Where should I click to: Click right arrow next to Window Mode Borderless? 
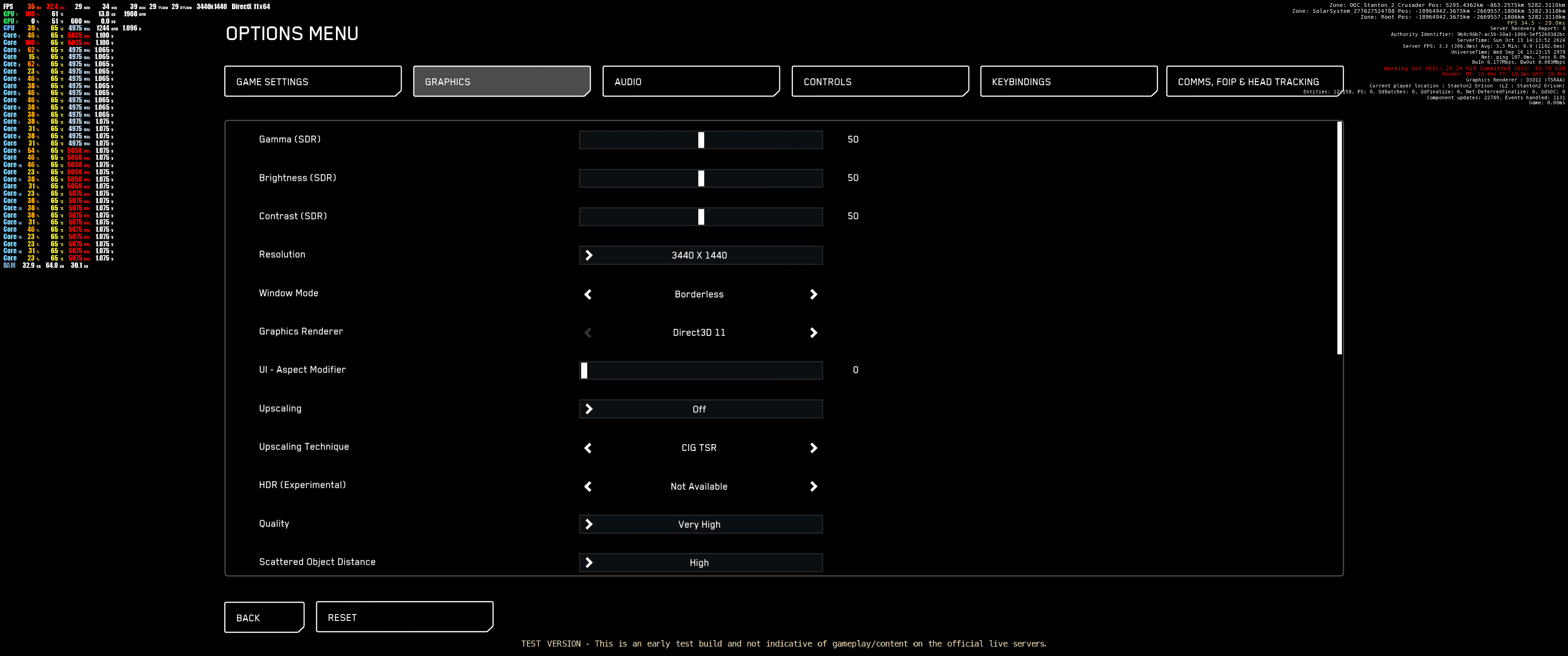(813, 295)
